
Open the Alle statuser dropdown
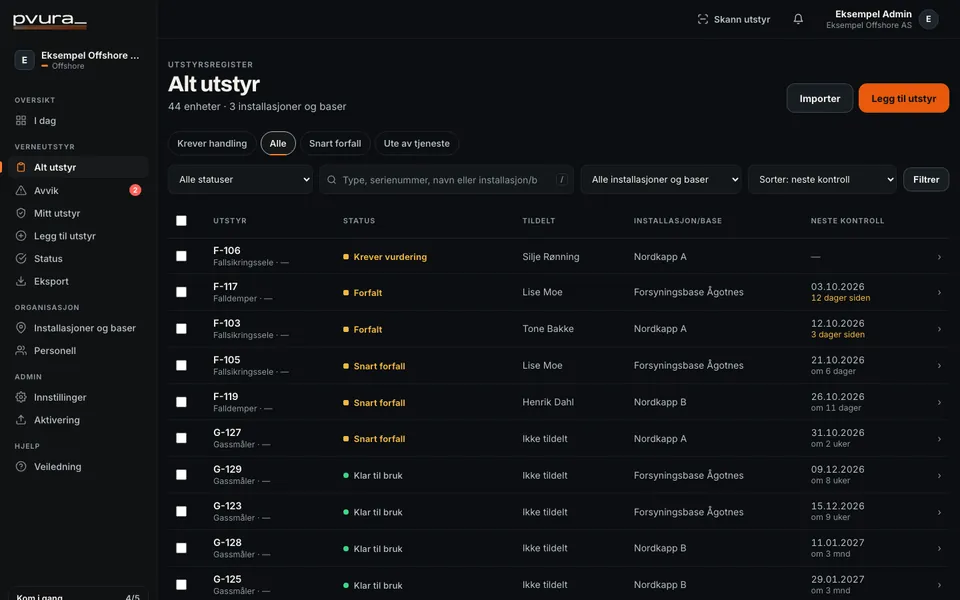click(x=241, y=179)
